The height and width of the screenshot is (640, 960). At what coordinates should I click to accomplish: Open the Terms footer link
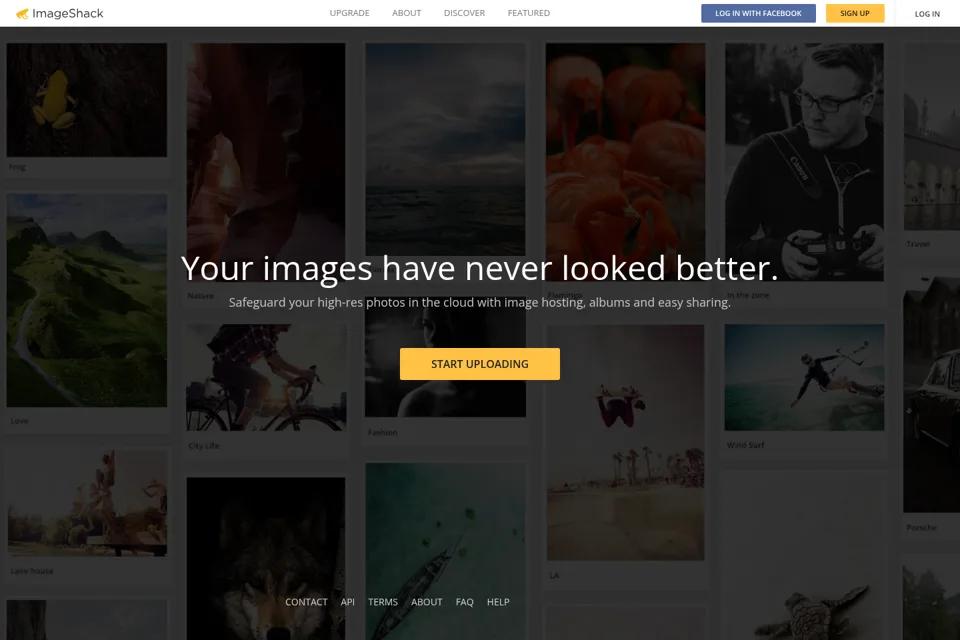tap(383, 602)
